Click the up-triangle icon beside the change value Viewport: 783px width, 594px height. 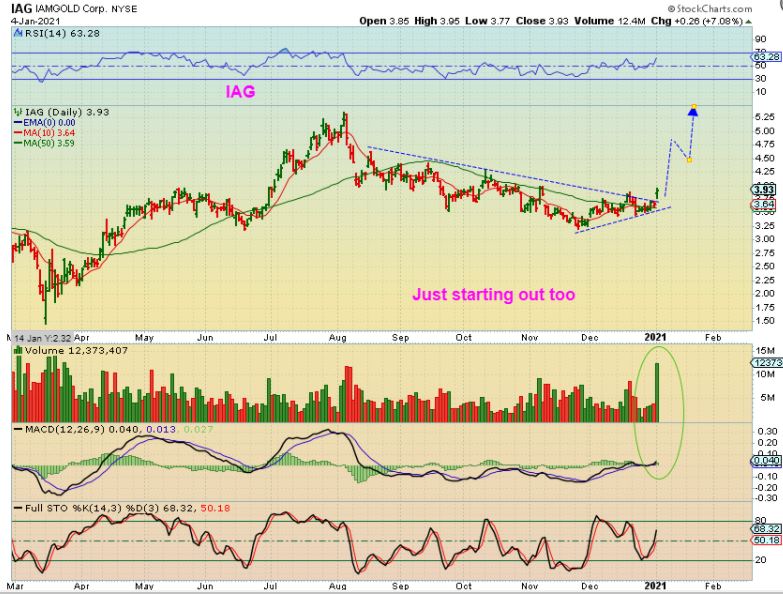748,21
